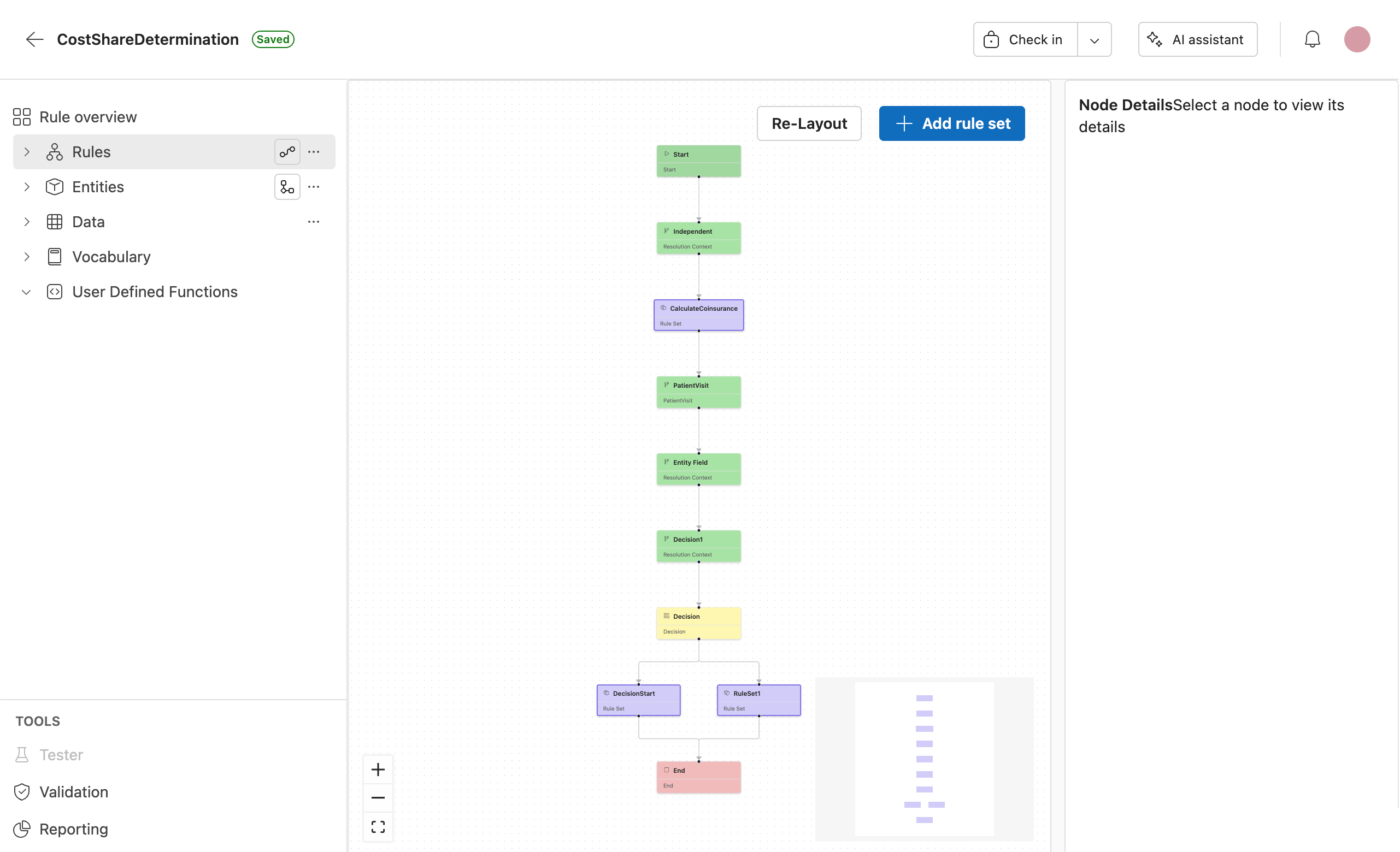Open the Validation shield icon

22,791
